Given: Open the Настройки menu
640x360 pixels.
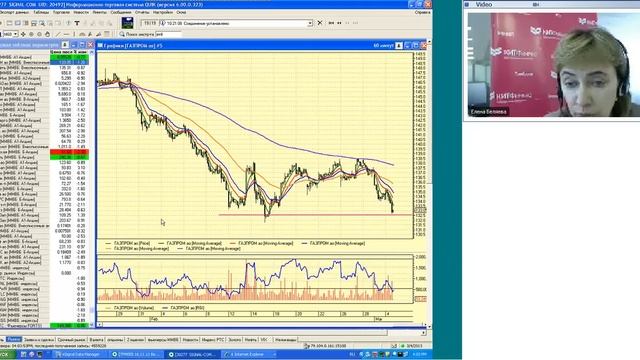Looking at the screenshot, I should point(163,13).
